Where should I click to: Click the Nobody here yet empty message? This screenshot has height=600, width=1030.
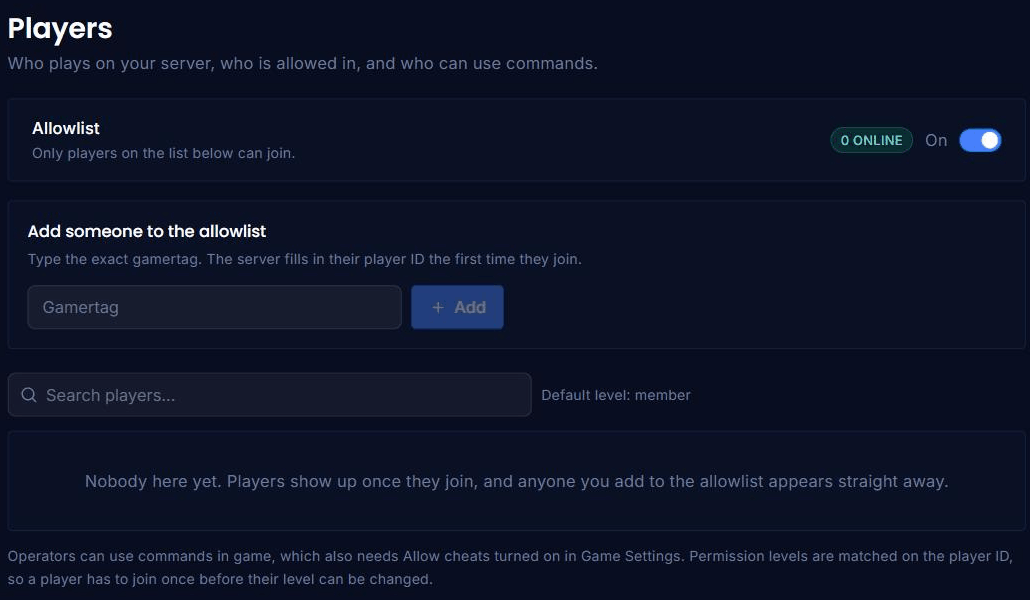pos(516,481)
